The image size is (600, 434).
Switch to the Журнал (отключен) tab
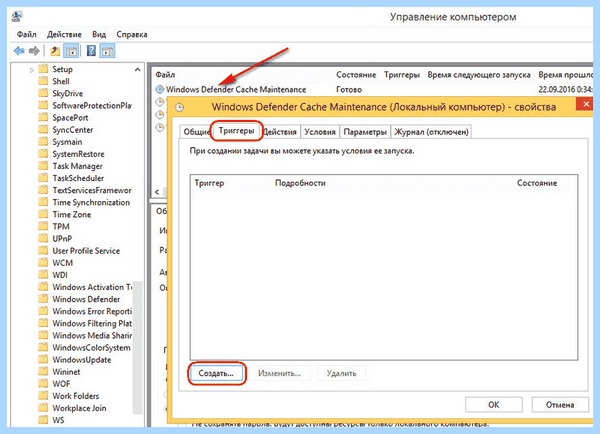431,132
